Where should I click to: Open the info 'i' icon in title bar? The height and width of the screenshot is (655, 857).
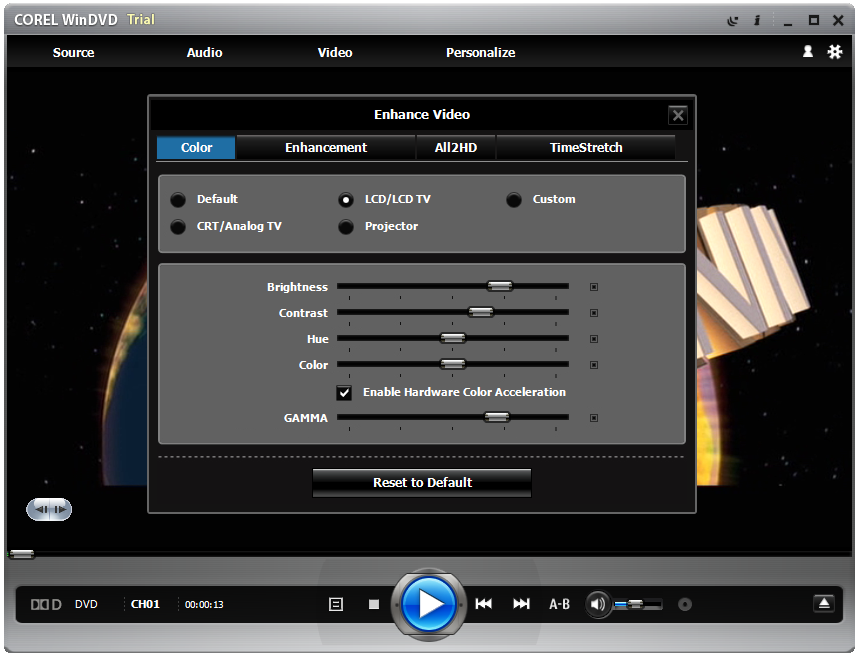(758, 20)
